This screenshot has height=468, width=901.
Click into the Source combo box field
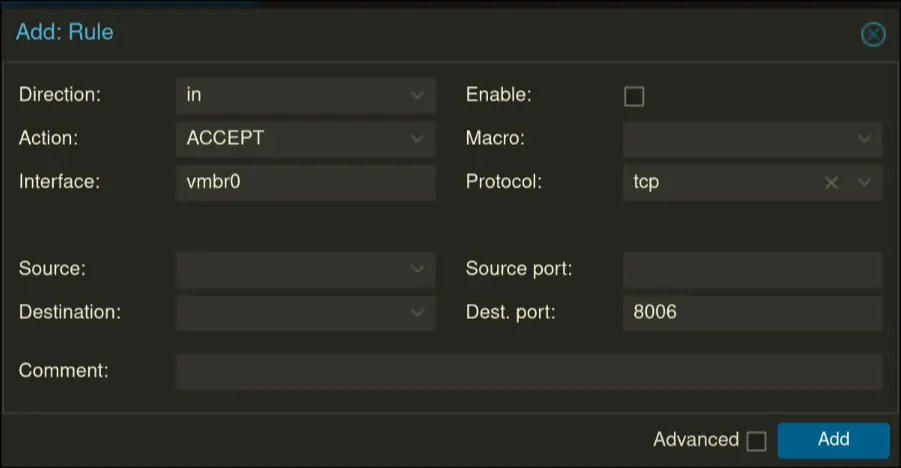click(290, 269)
